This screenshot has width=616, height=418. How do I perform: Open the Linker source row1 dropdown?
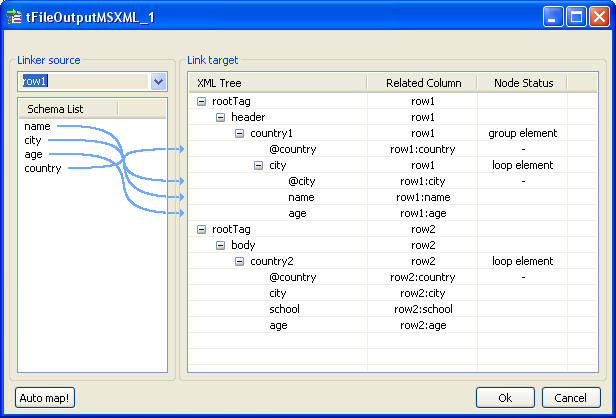tap(158, 82)
